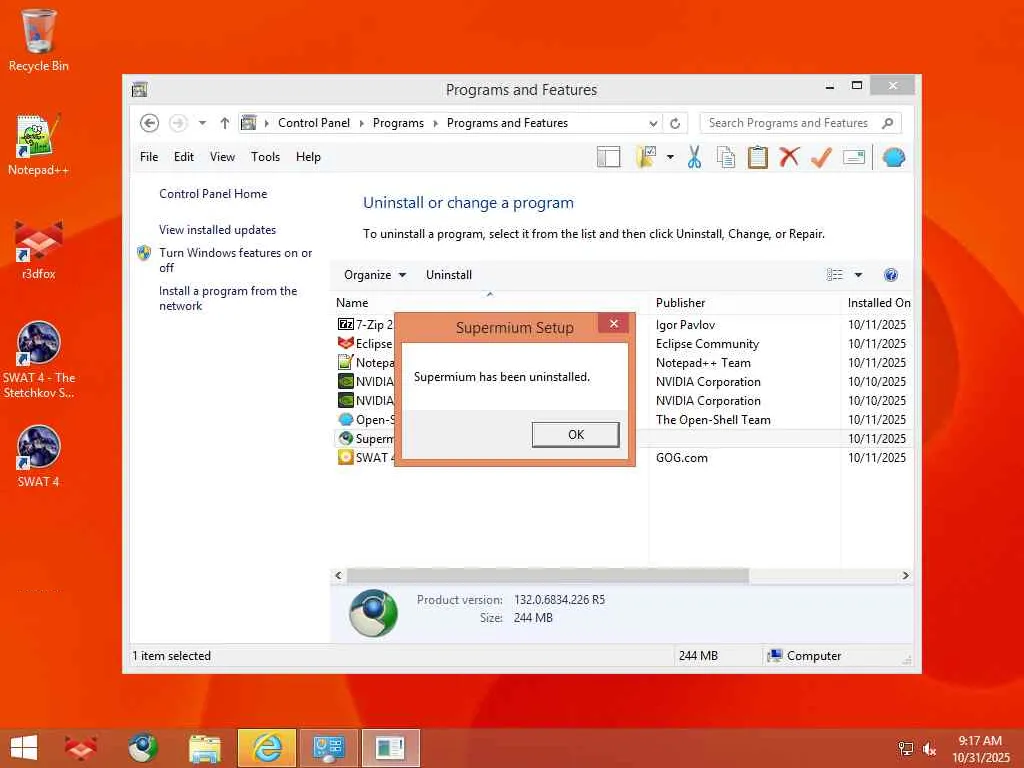
Task: Click the orange checkmark Properties toolbar icon
Action: (821, 157)
